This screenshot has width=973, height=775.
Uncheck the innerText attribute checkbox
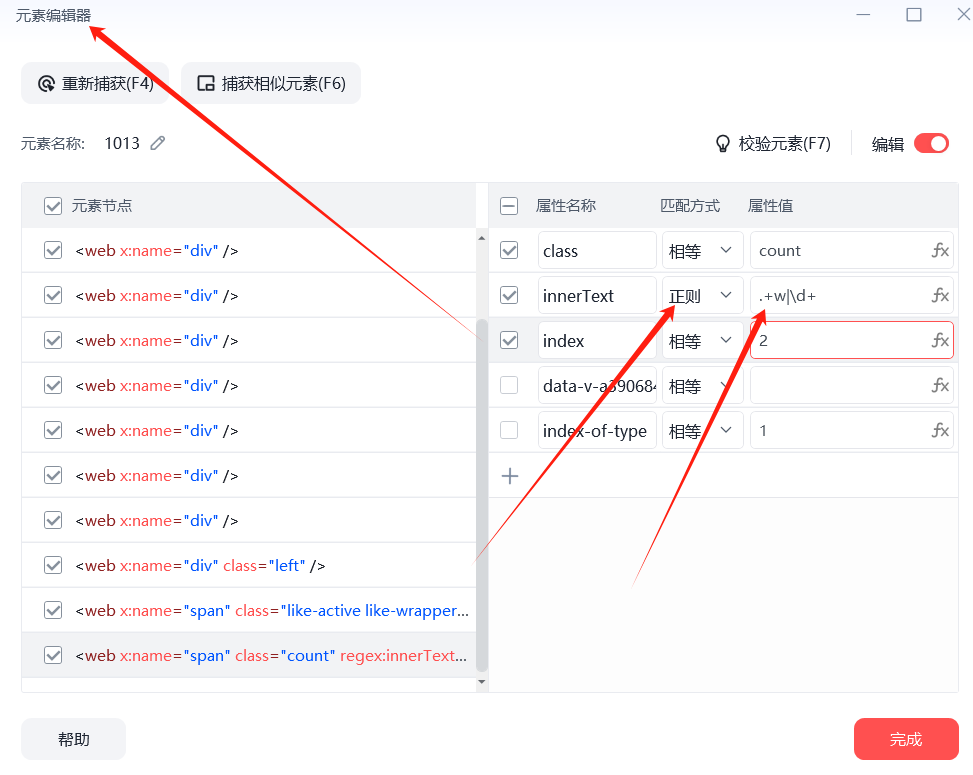pyautogui.click(x=509, y=295)
